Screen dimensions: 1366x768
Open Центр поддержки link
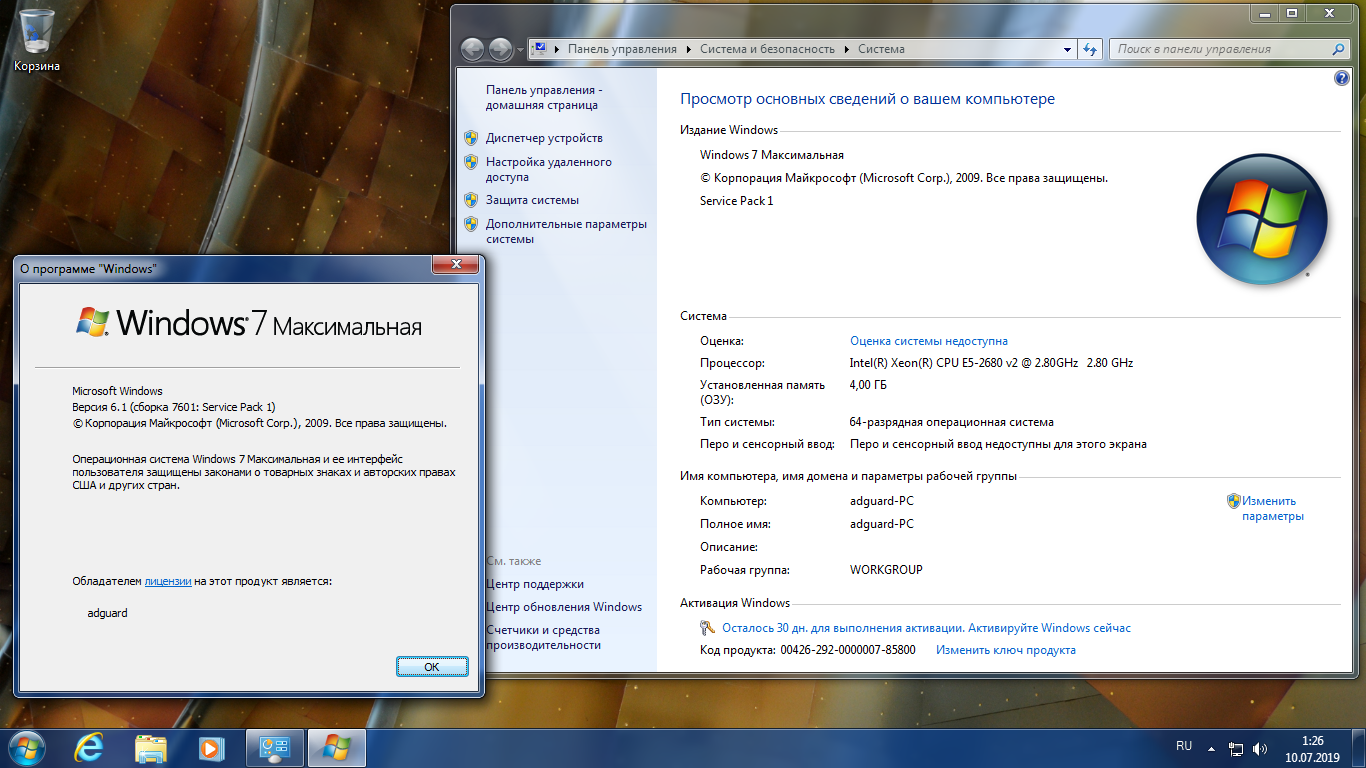[535, 584]
